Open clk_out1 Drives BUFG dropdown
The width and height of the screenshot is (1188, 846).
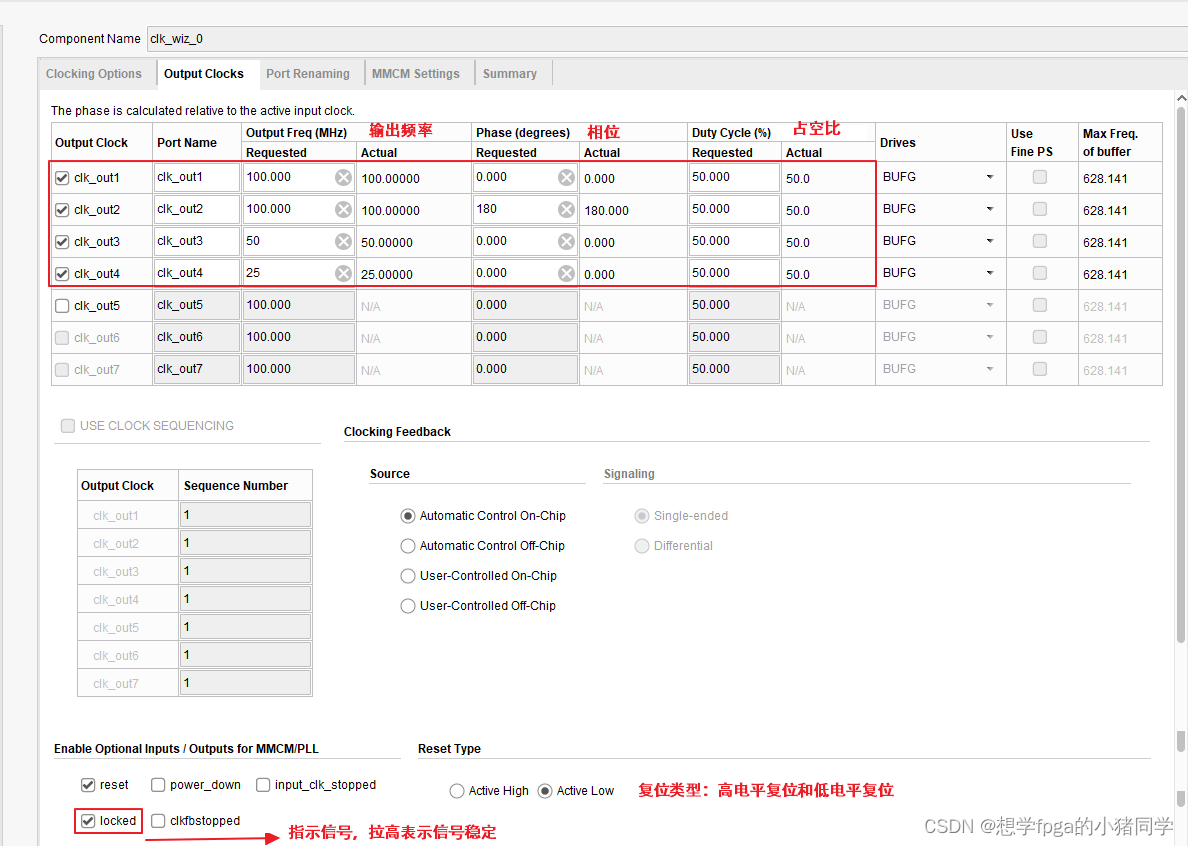pos(989,178)
